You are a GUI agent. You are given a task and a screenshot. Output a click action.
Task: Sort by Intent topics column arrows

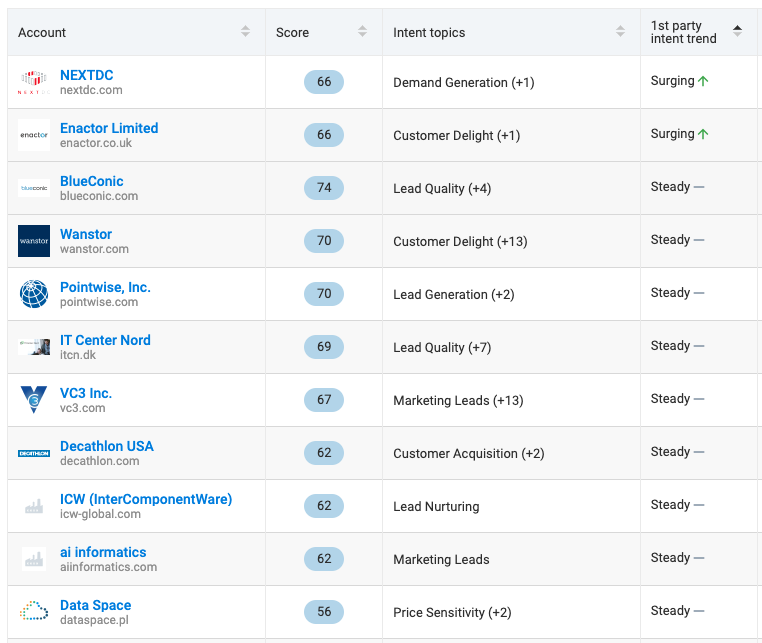(620, 32)
